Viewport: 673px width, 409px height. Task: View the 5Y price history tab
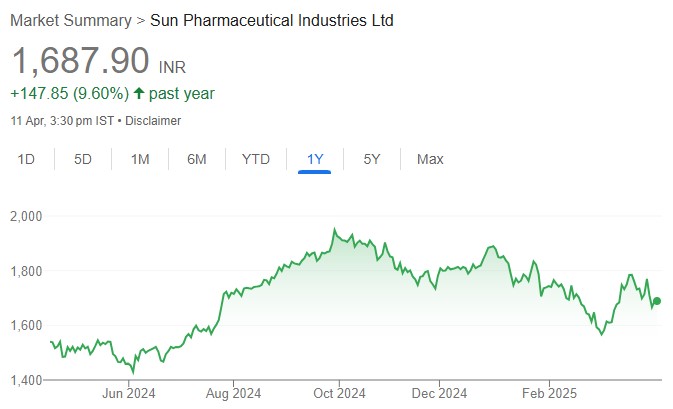pyautogui.click(x=372, y=159)
